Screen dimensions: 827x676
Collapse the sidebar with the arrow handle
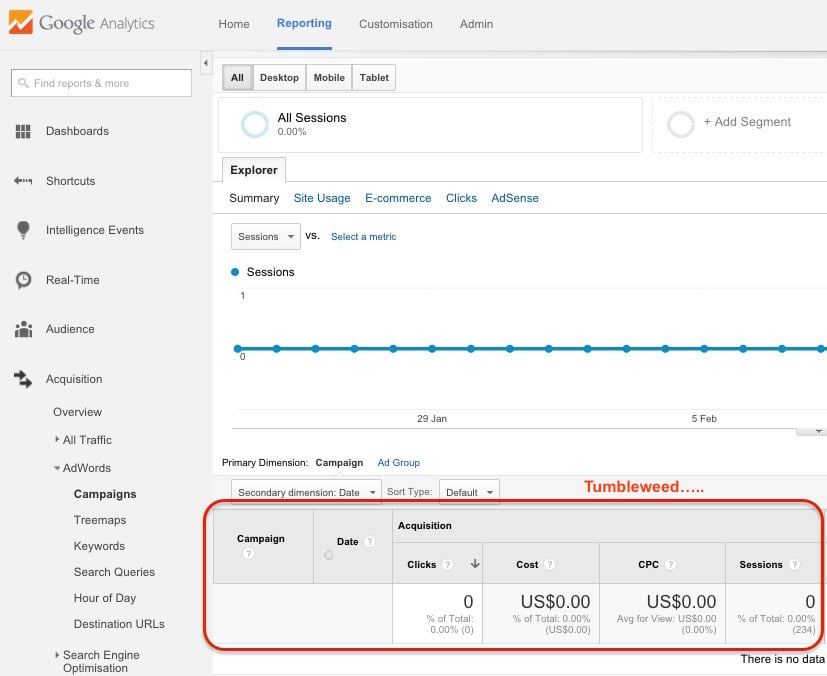(x=206, y=63)
